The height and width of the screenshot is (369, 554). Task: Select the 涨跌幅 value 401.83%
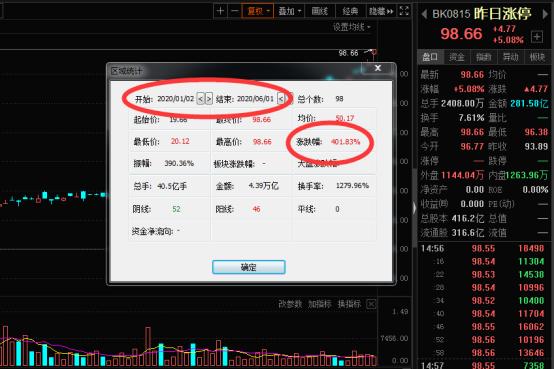coord(346,142)
